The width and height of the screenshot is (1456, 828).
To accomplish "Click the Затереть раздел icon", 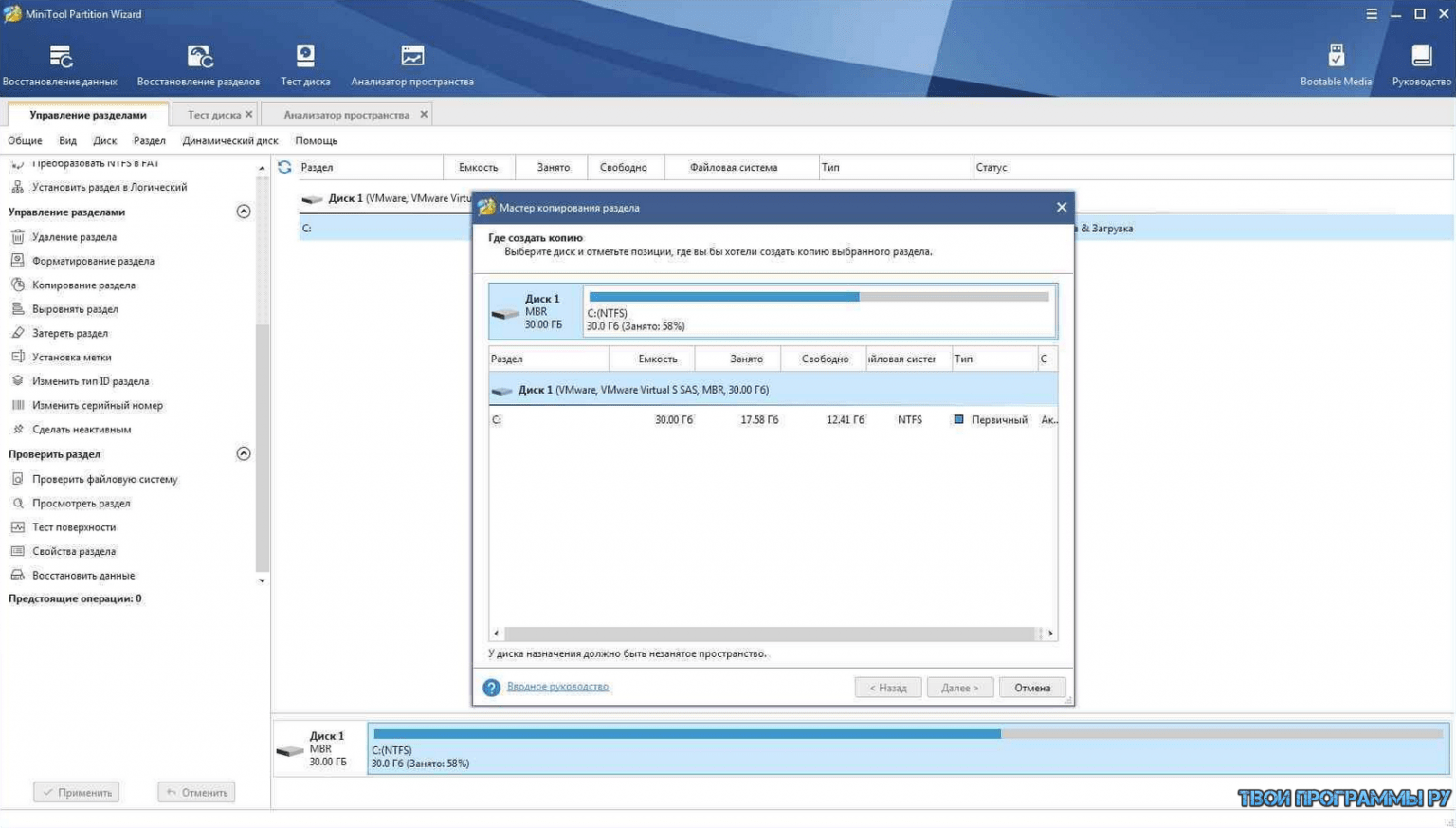I will pyautogui.click(x=18, y=333).
